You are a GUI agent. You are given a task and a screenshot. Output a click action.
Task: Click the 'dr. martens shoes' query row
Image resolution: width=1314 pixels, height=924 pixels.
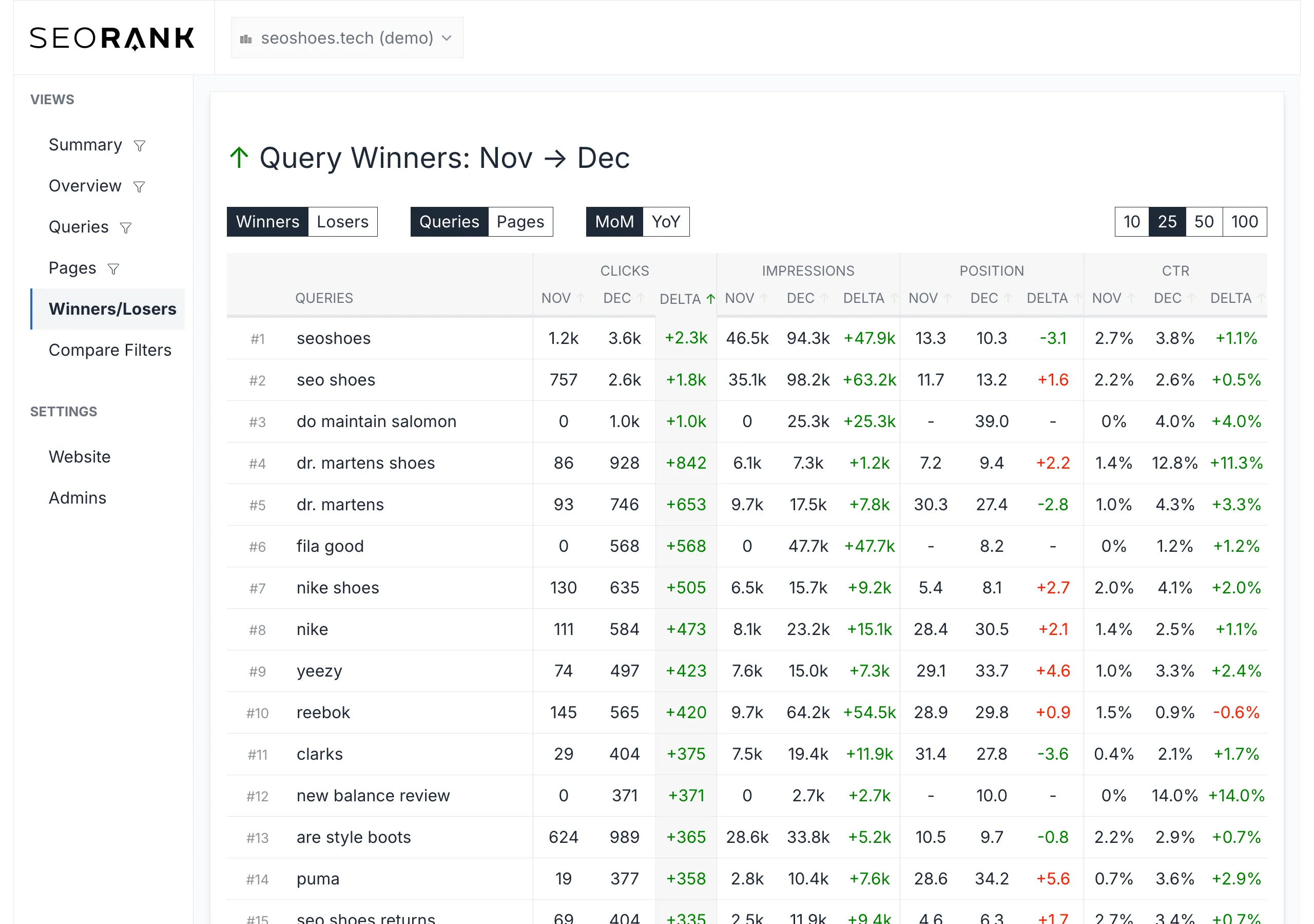click(x=365, y=463)
